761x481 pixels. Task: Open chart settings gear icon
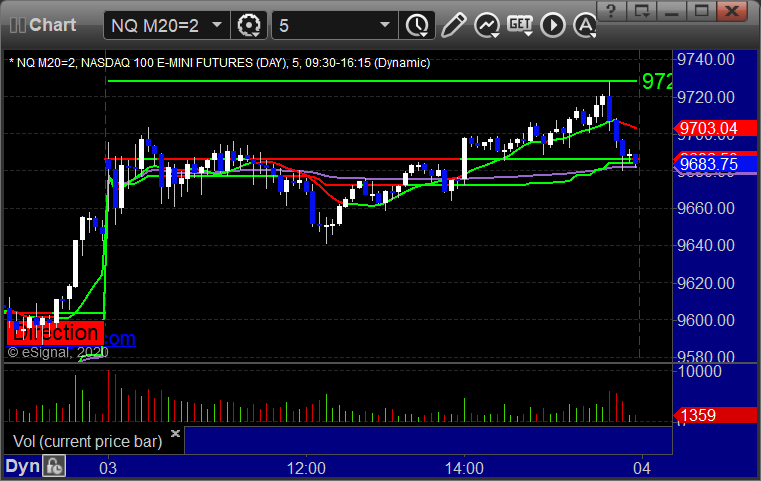tap(249, 25)
